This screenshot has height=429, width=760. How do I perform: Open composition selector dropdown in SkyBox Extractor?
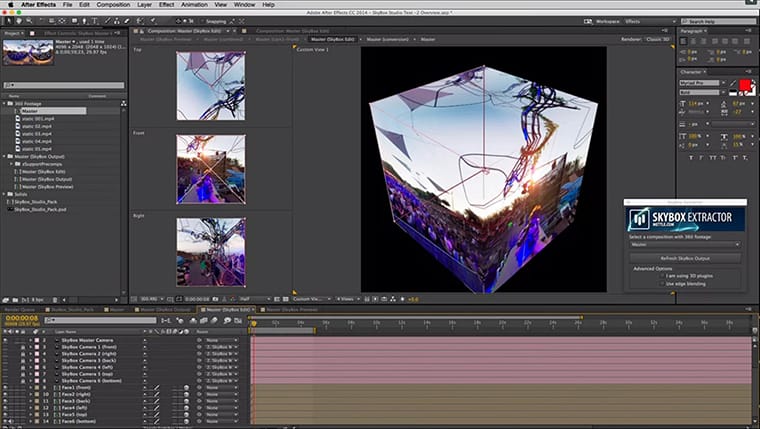[x=684, y=245]
